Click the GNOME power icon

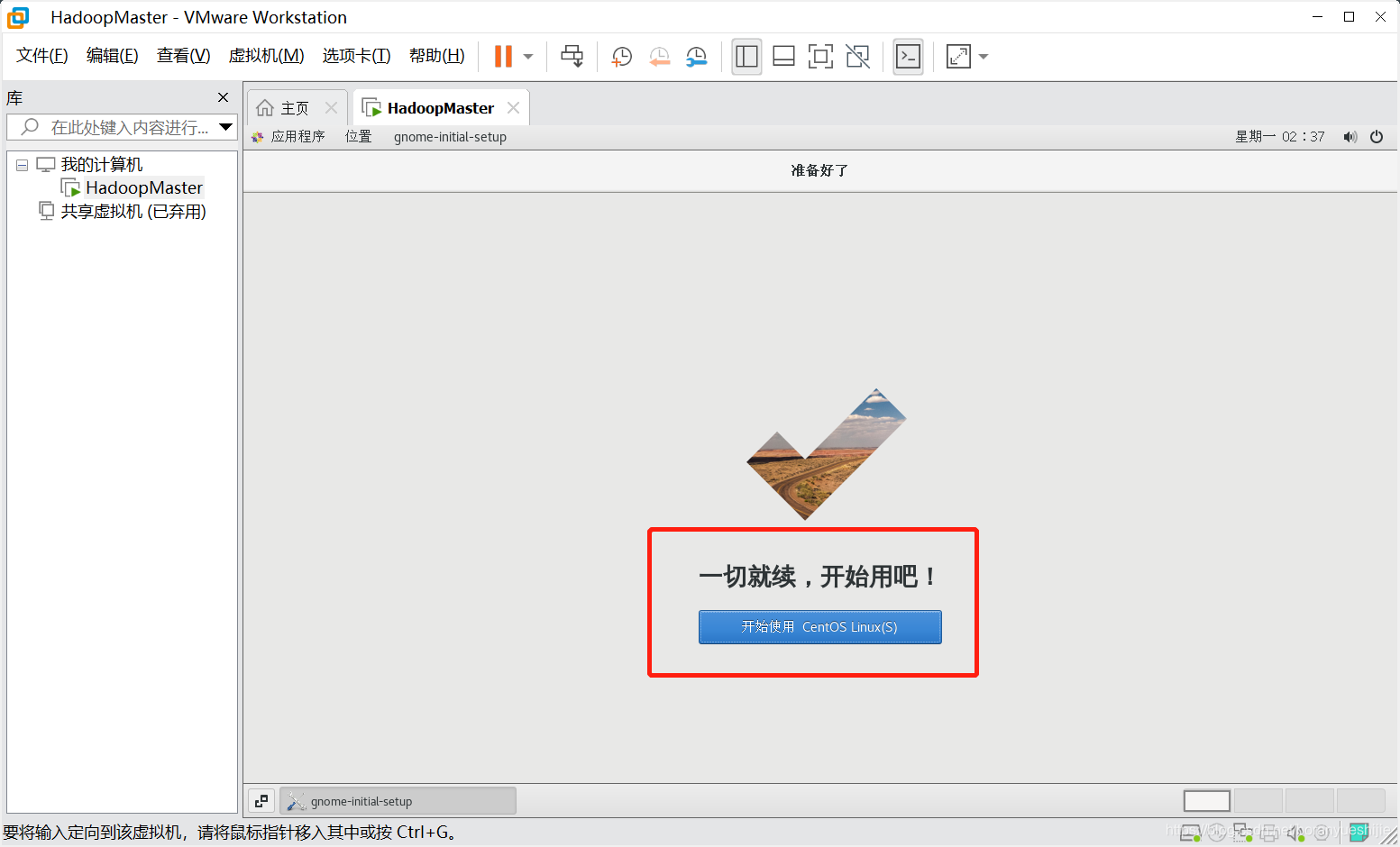point(1377,137)
